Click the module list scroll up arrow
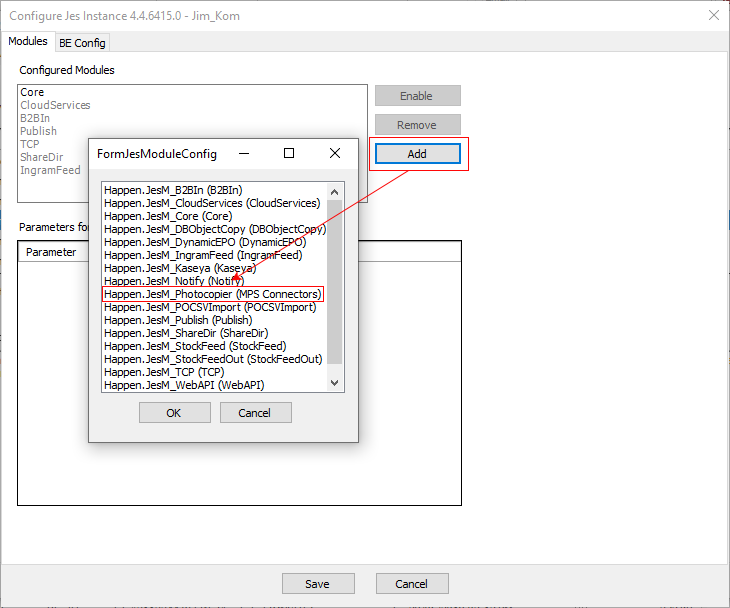730x608 pixels. [334, 192]
